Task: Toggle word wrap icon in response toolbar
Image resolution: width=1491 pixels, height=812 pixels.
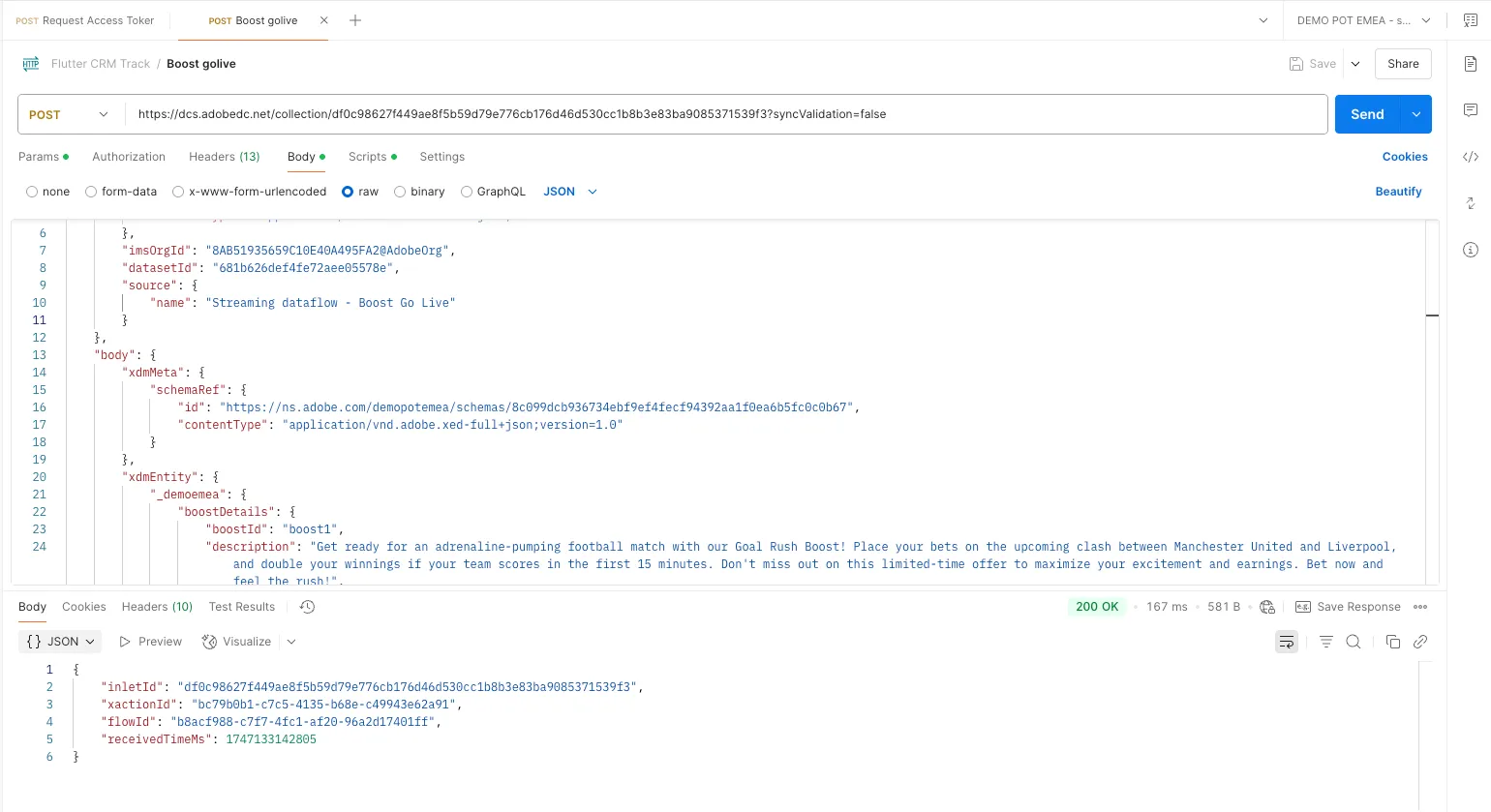Action: 1287,642
